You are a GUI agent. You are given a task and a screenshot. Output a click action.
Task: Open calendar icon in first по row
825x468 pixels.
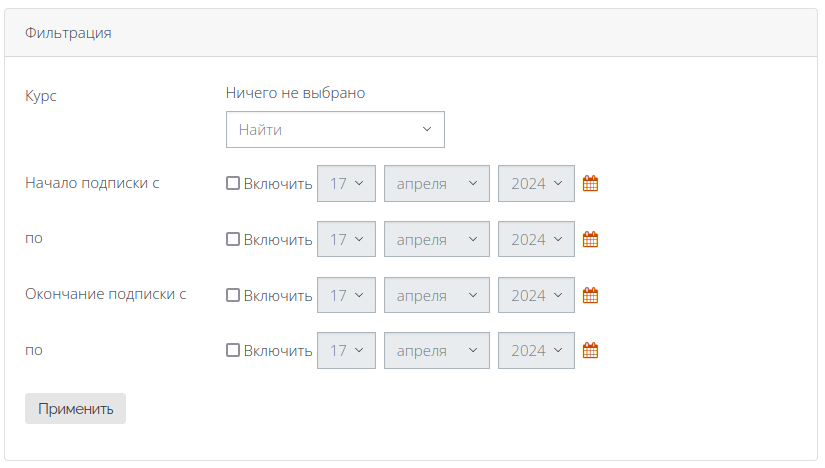coord(590,239)
